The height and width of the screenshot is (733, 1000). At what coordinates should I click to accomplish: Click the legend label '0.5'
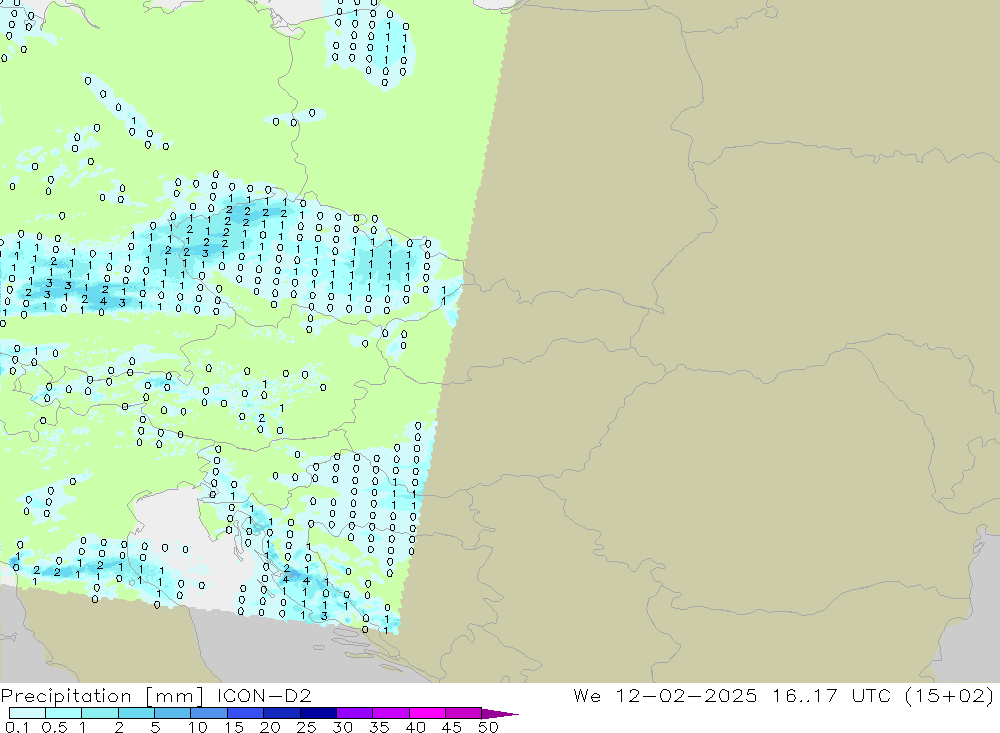(54, 727)
